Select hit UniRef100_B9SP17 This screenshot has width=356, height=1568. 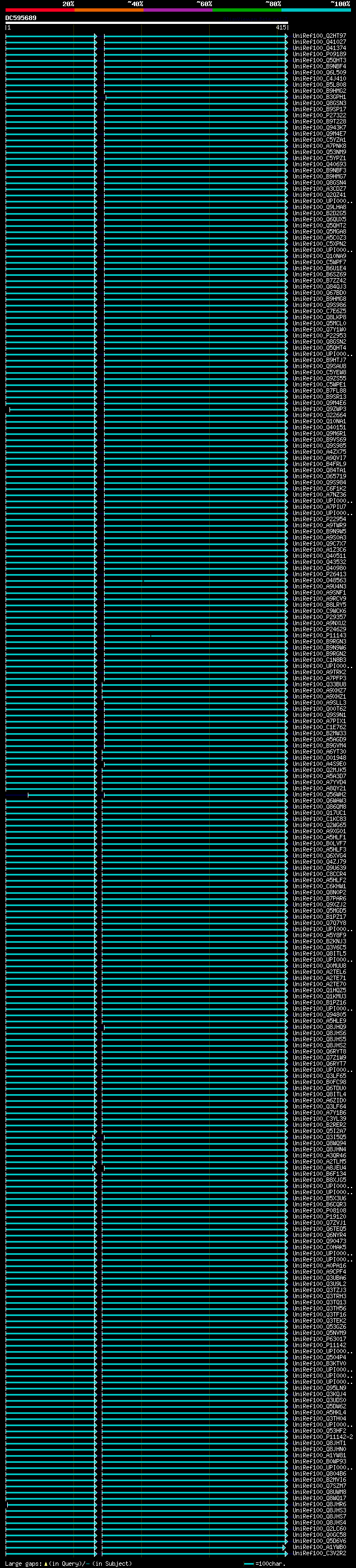[319, 110]
